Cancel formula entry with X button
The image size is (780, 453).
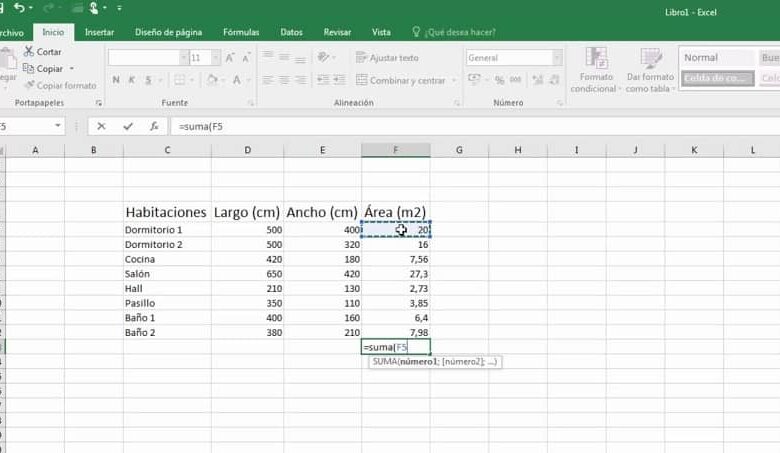(101, 126)
